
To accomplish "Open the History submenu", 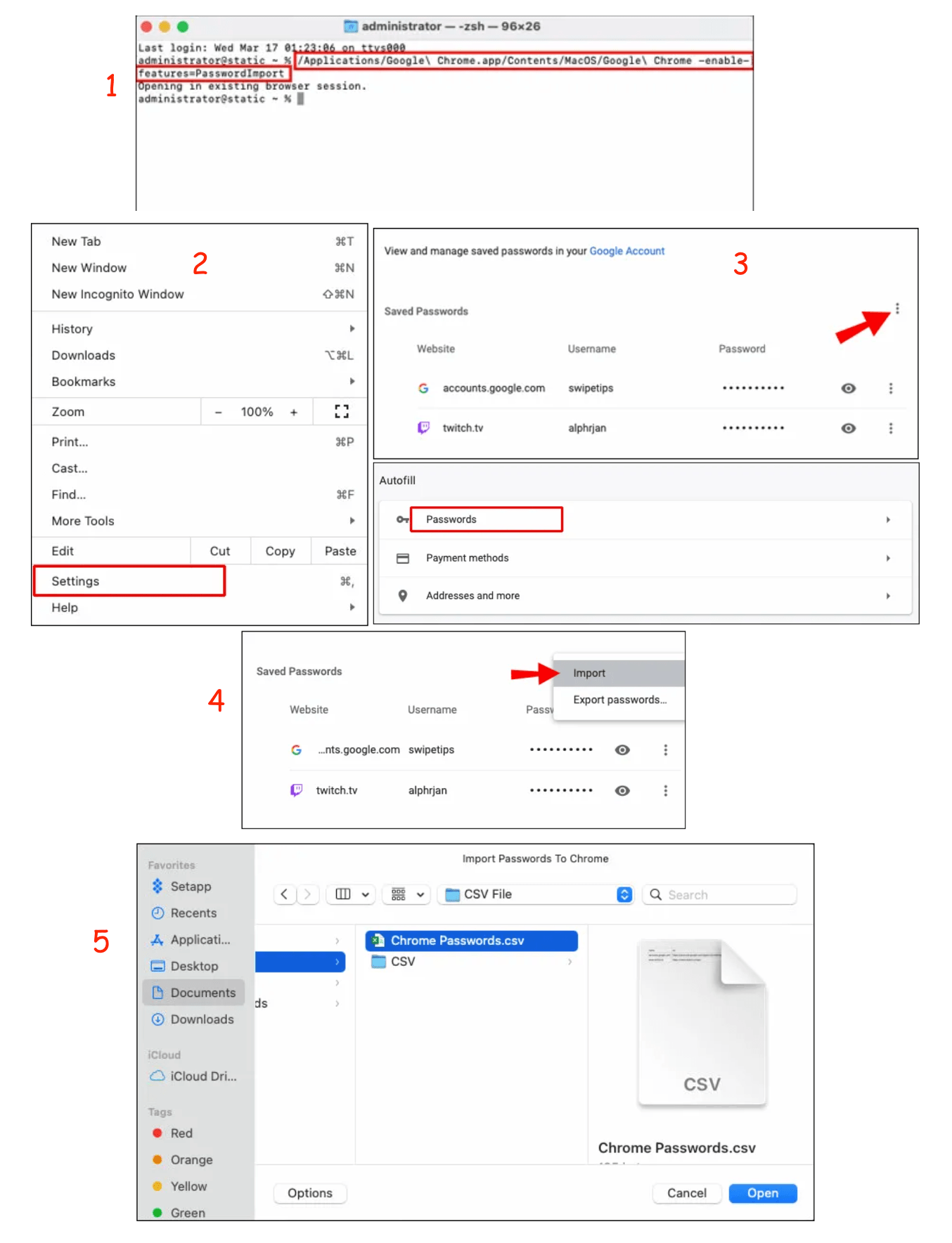I will tap(200, 329).
